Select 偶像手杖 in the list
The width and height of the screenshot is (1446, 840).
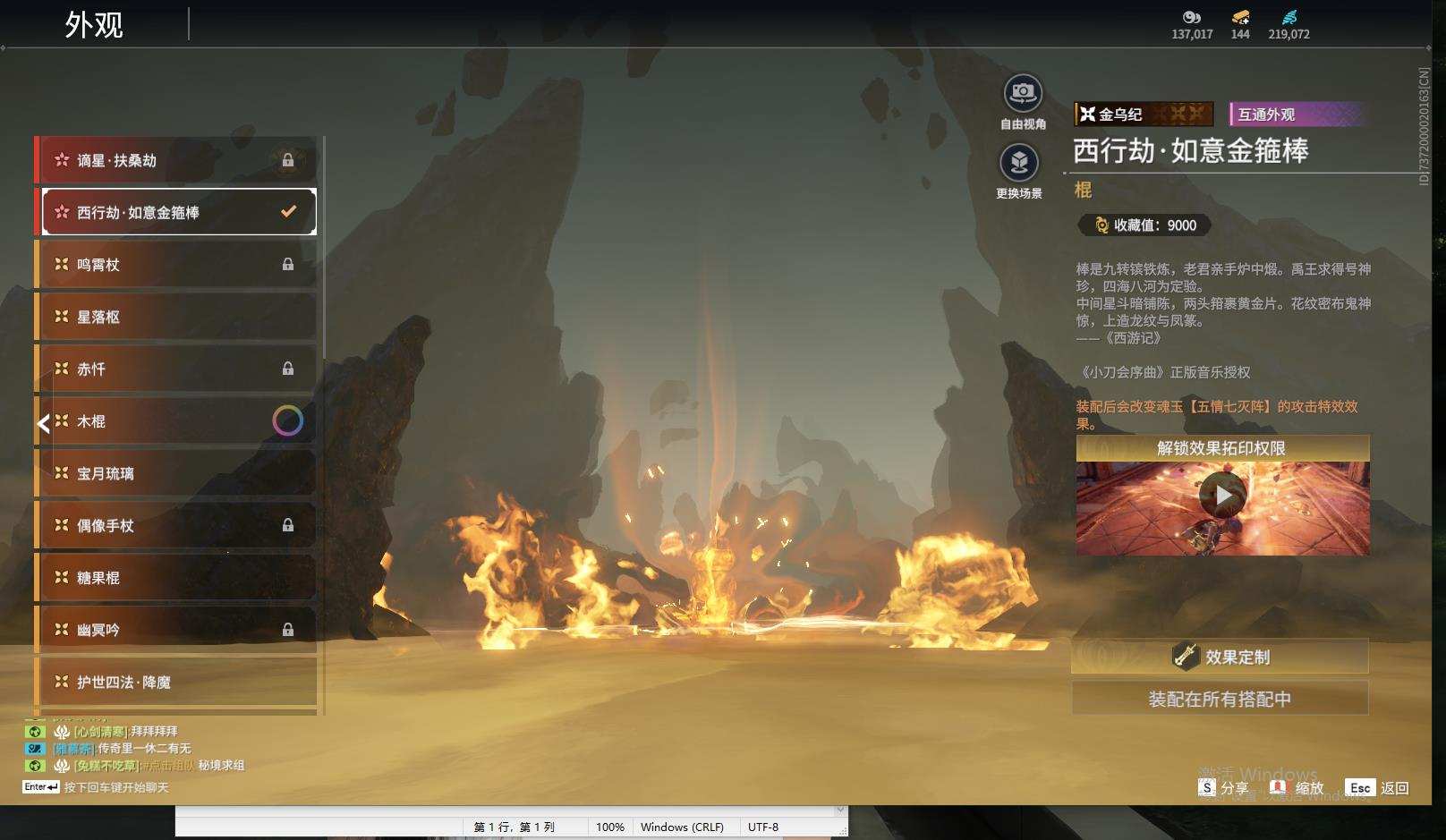(175, 525)
